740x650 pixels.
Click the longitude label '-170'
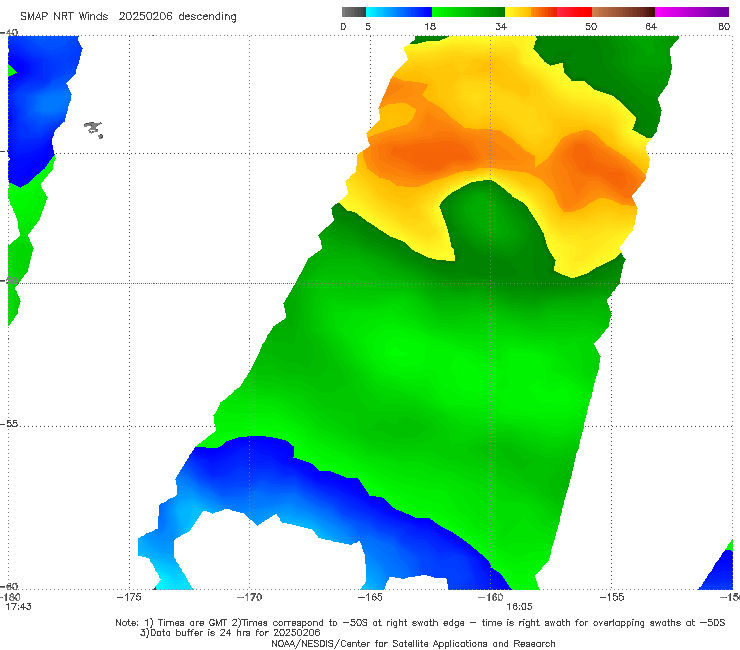249,597
